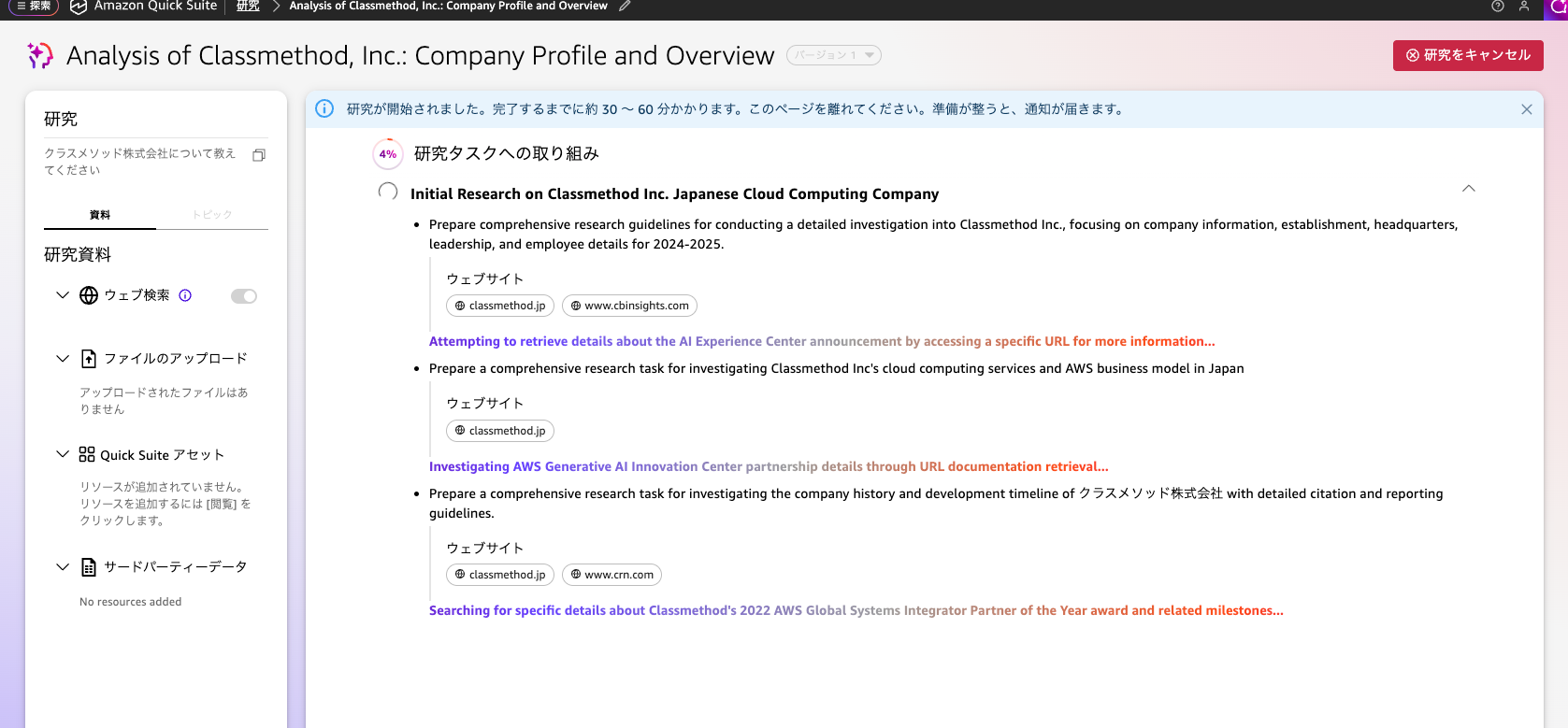This screenshot has width=1568, height=728.
Task: Open the 研究 breadcrumb link
Action: tap(248, 7)
